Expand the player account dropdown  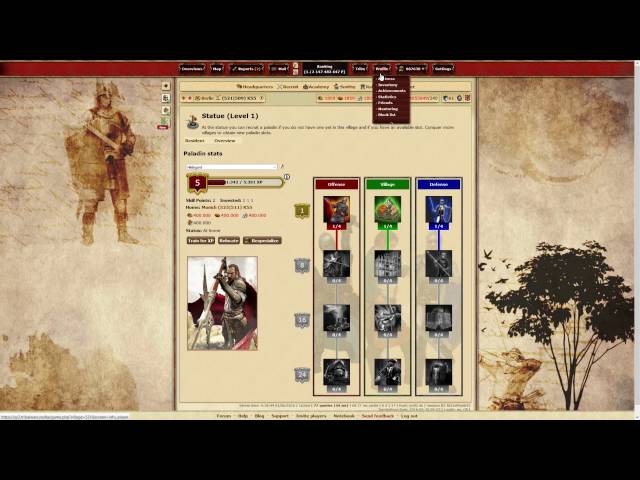coord(411,69)
